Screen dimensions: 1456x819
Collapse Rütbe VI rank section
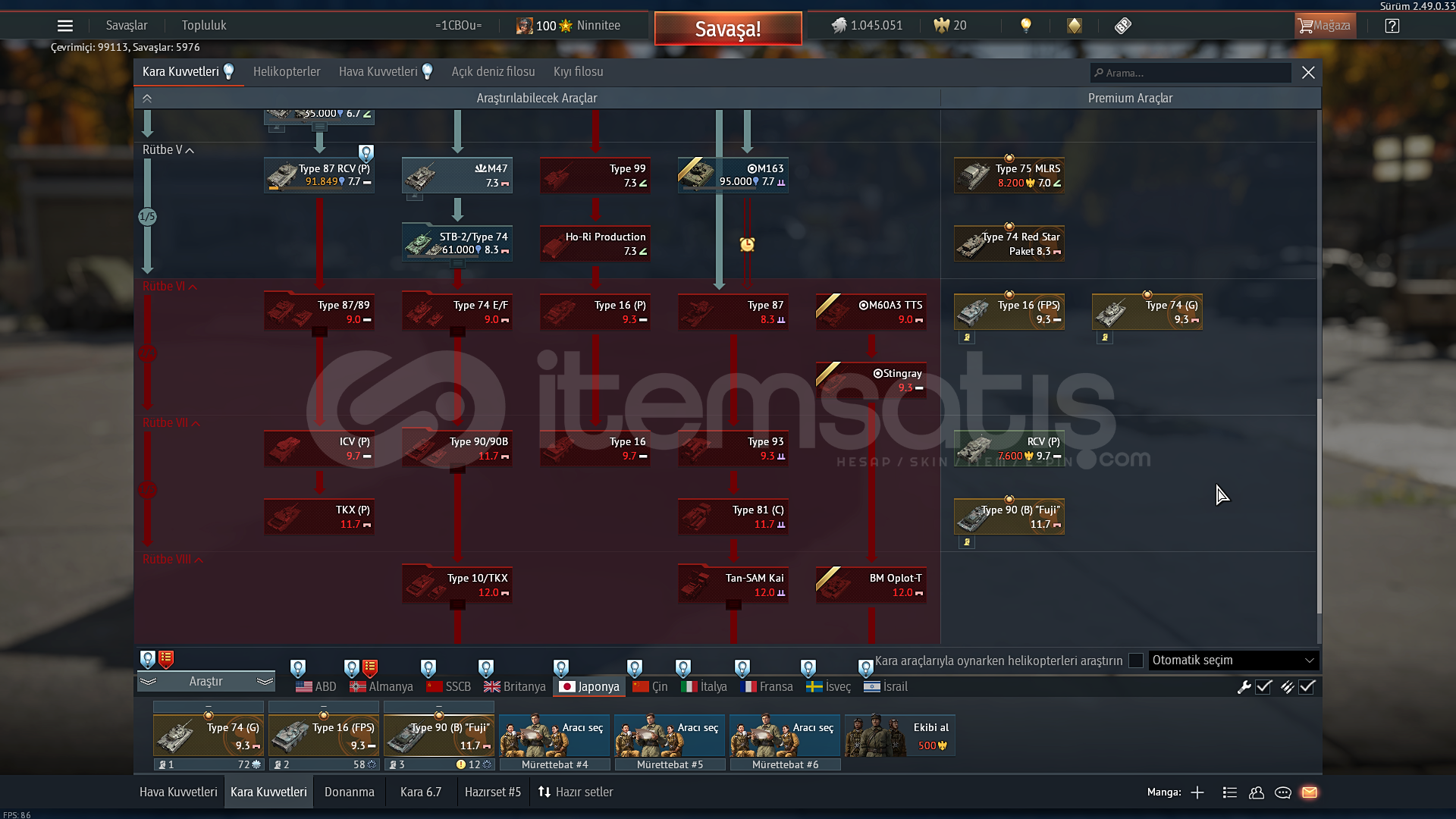[x=170, y=287]
